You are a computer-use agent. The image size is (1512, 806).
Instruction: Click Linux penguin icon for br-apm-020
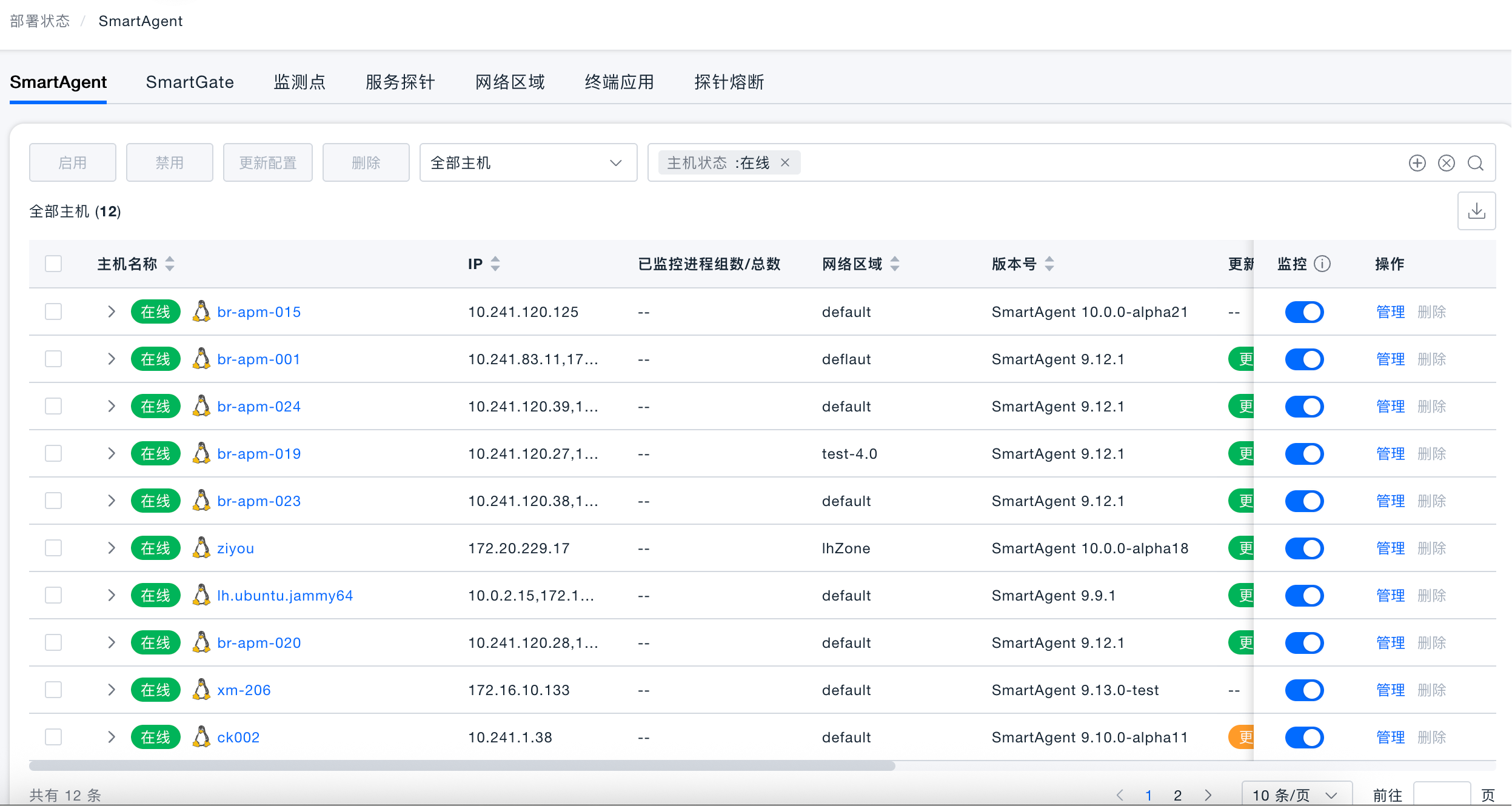pos(201,642)
